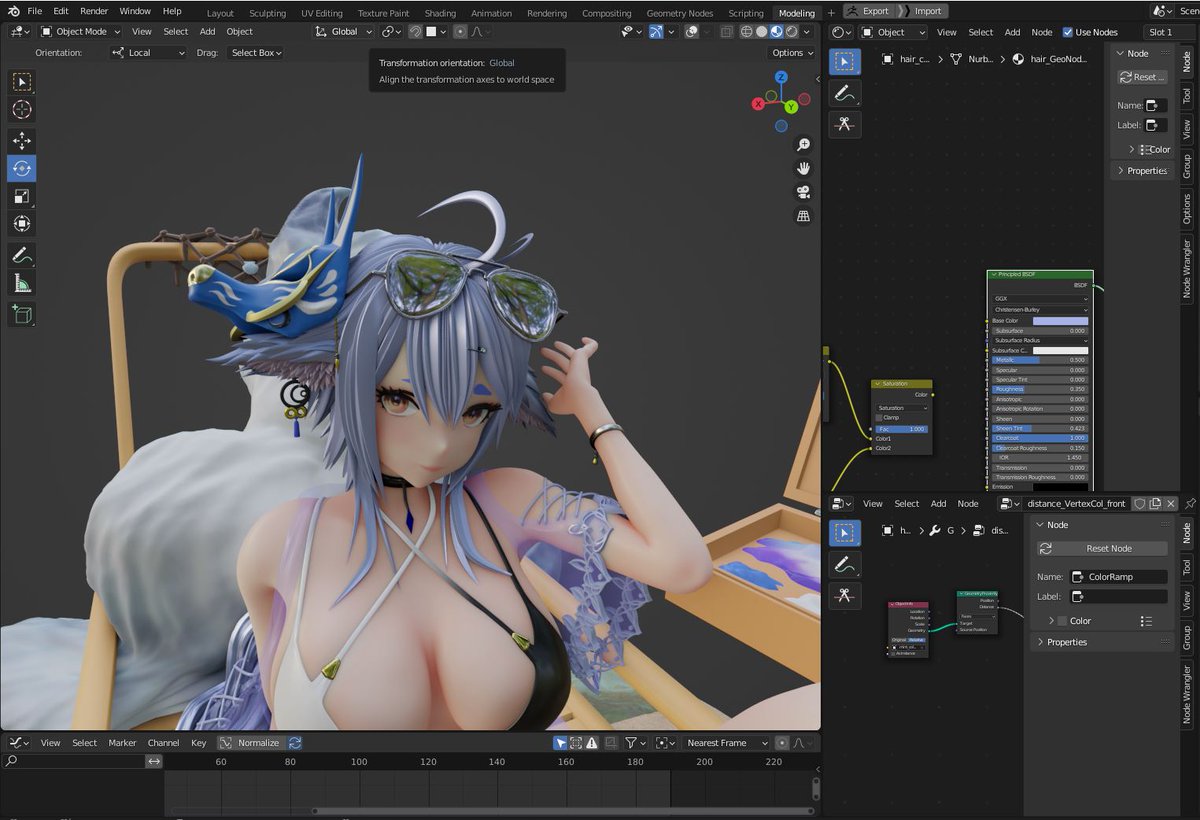Select the Links Cut scissors tool in shader editor
1200x820 pixels.
pyautogui.click(x=845, y=125)
